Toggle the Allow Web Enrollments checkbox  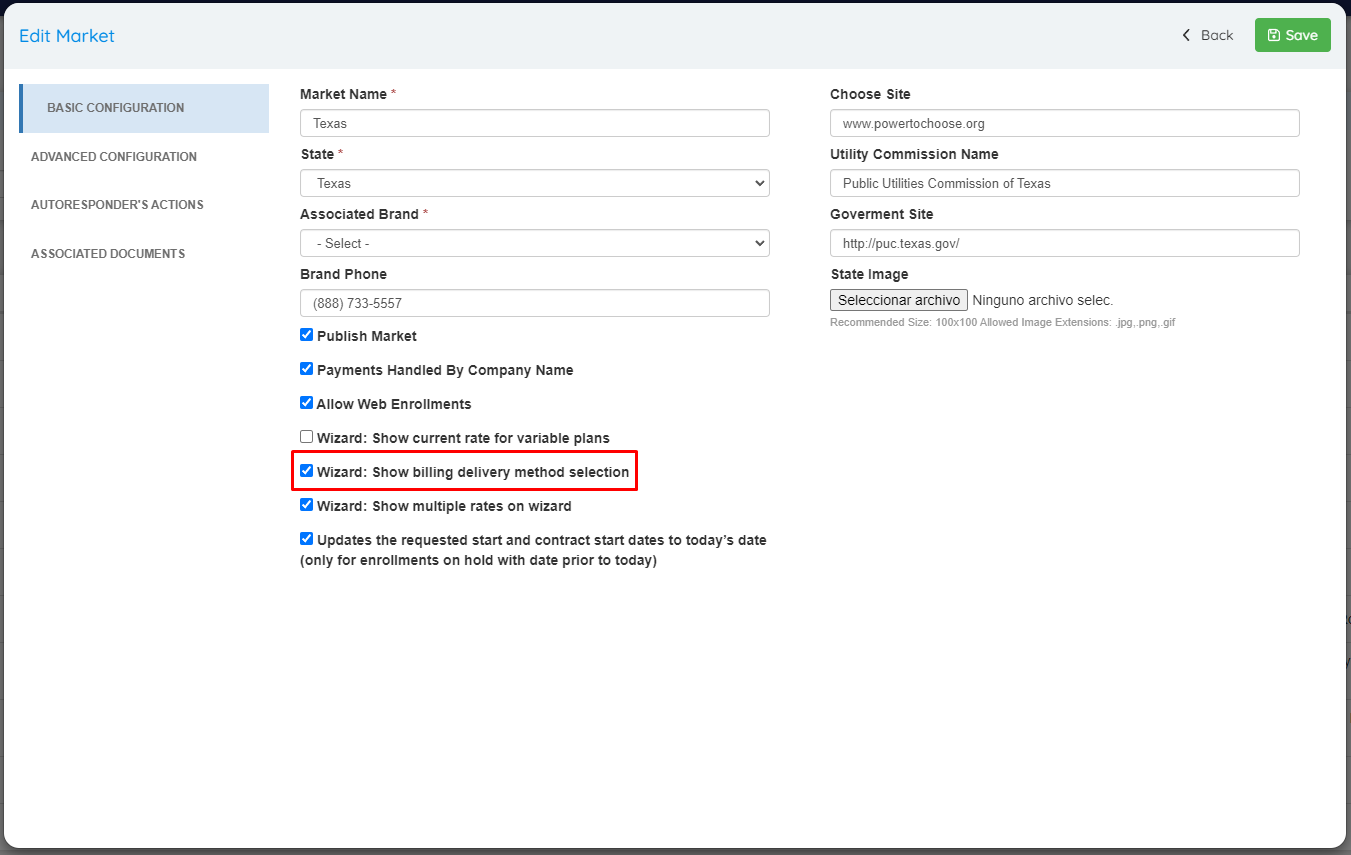tap(307, 403)
